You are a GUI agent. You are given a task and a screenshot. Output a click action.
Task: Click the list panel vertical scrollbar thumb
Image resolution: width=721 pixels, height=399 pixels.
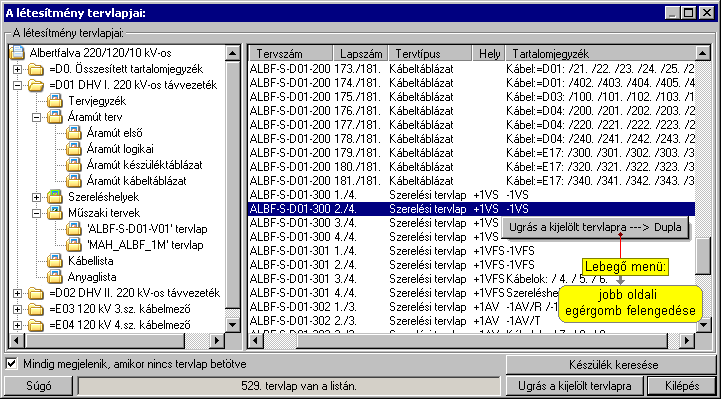(702, 256)
